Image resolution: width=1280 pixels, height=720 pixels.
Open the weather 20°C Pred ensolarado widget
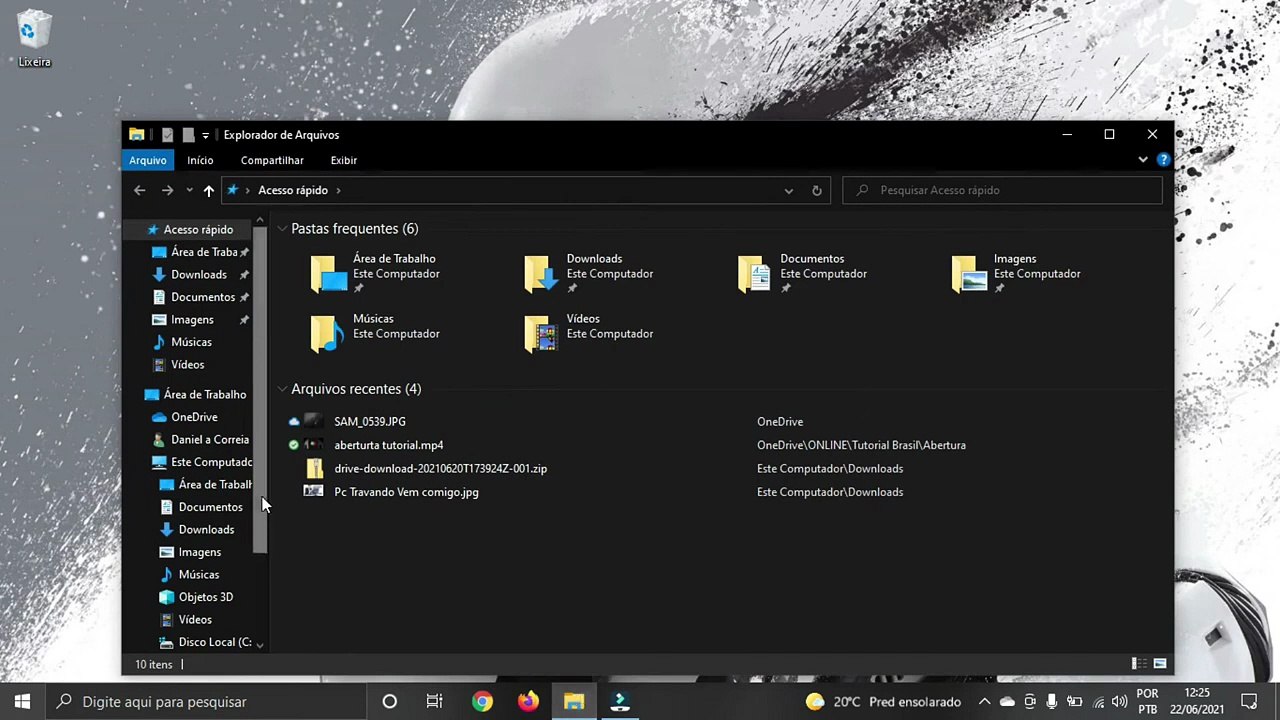click(883, 702)
